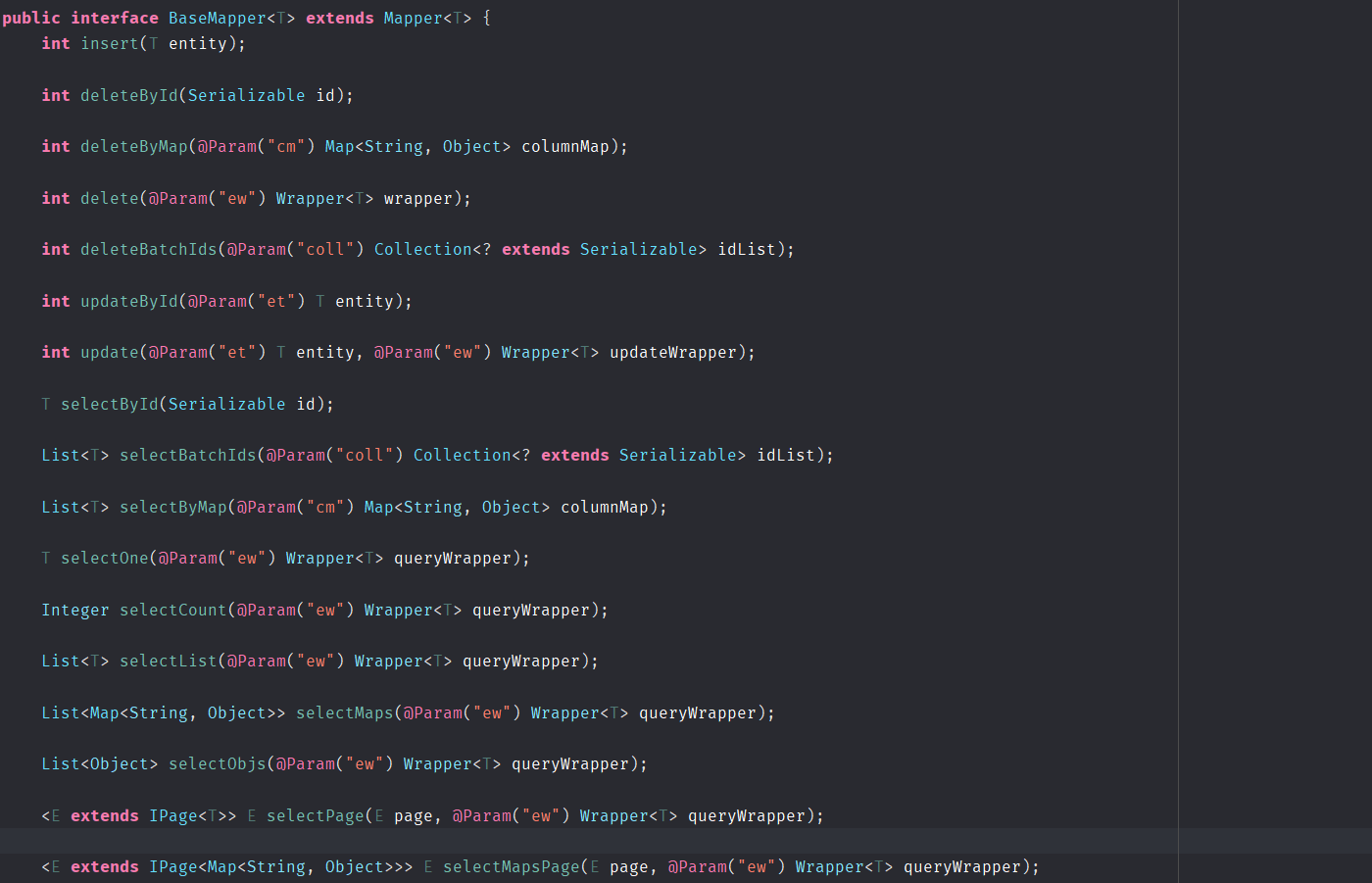Click the selectById method name
Viewport: 1372px width, 883px height.
click(110, 404)
